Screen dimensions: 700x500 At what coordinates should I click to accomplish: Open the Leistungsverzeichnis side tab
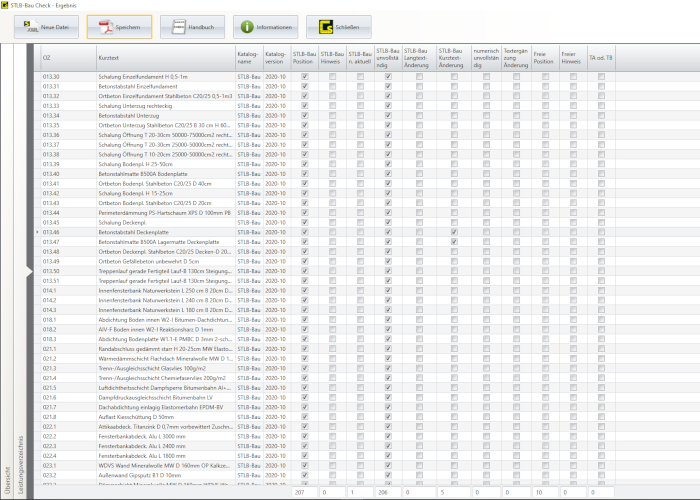(x=20, y=464)
